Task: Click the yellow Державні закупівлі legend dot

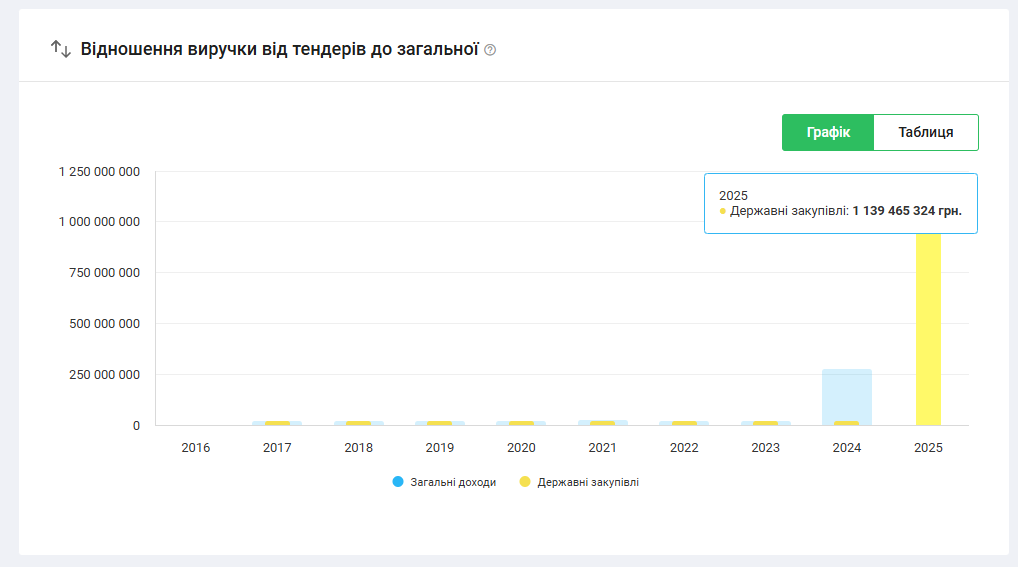Action: [x=525, y=482]
